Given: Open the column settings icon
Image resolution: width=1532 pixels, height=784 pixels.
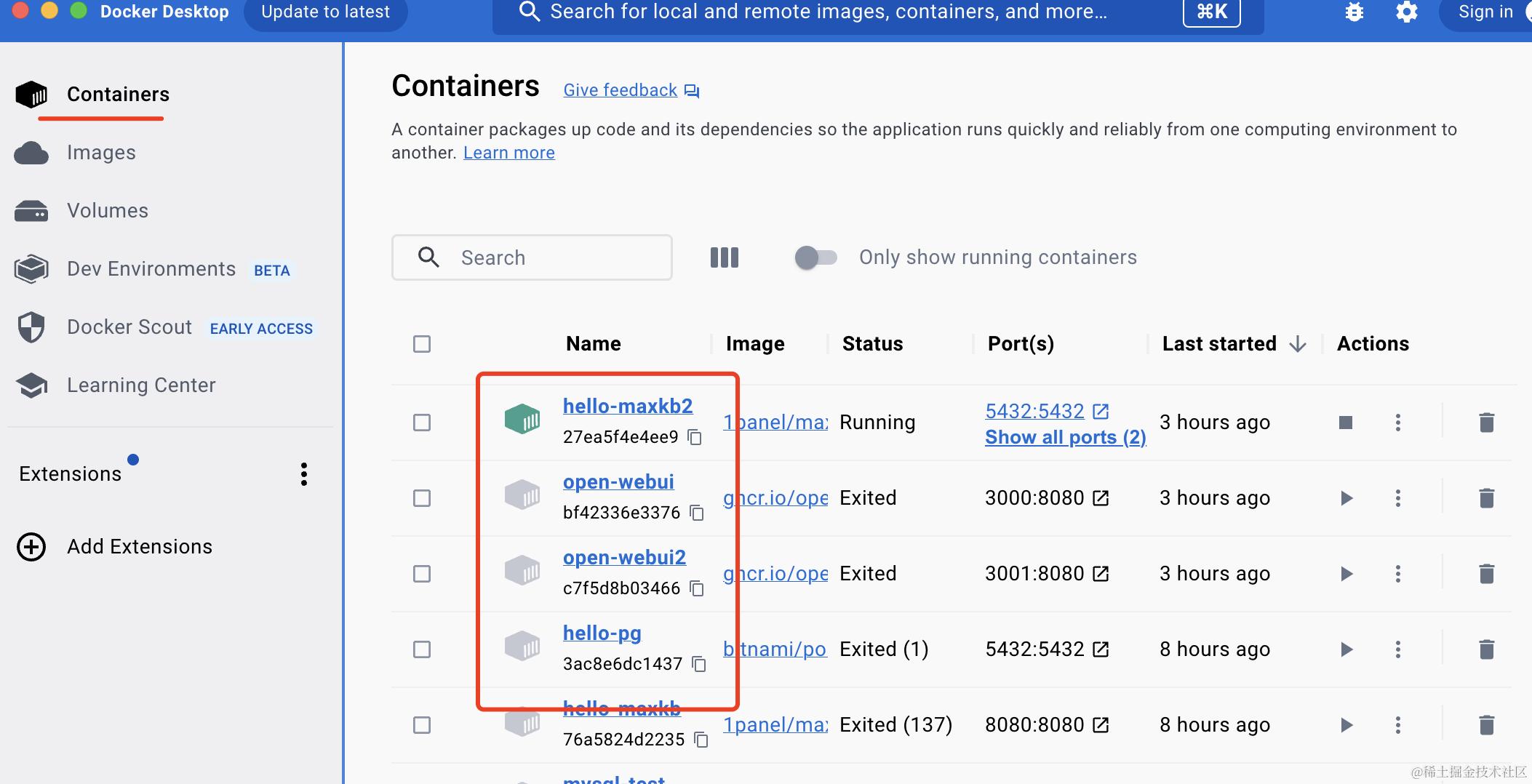Looking at the screenshot, I should [x=724, y=257].
